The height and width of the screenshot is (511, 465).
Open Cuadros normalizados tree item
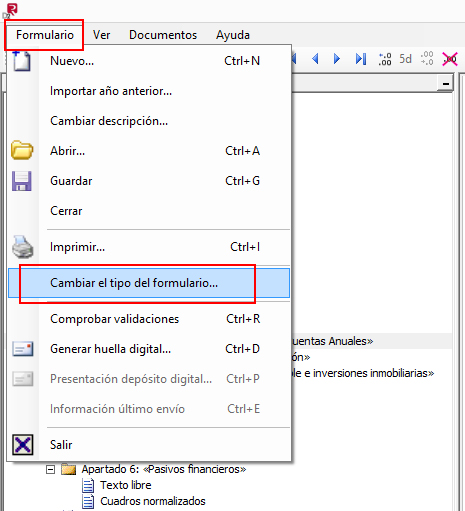[153, 501]
